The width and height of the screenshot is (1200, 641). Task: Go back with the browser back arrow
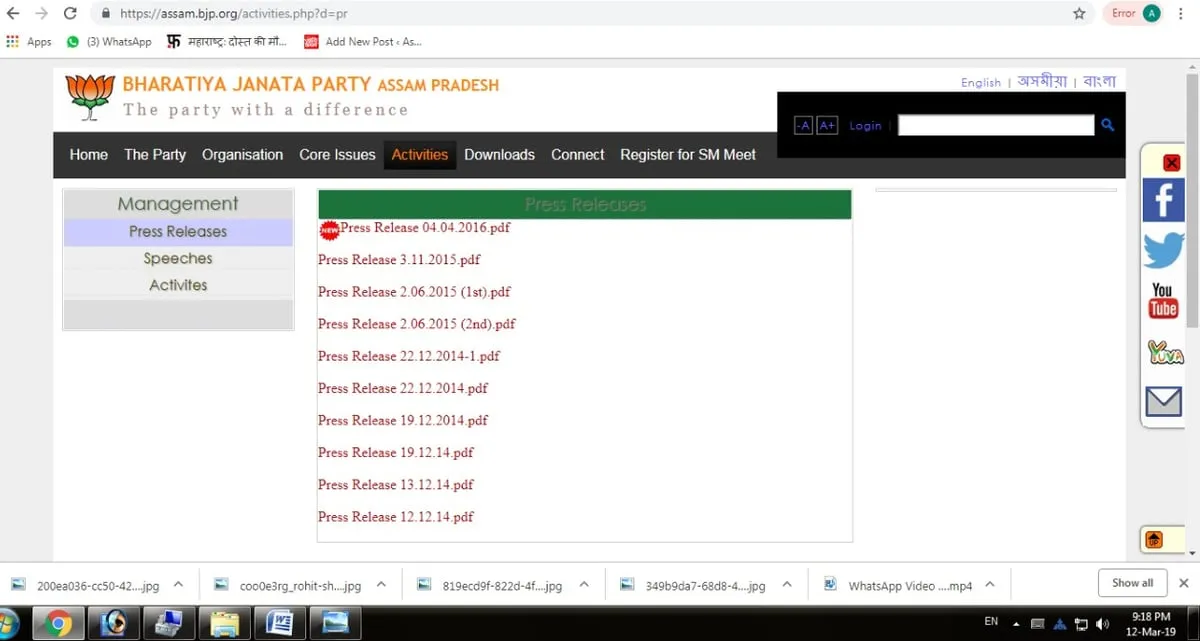pos(13,14)
